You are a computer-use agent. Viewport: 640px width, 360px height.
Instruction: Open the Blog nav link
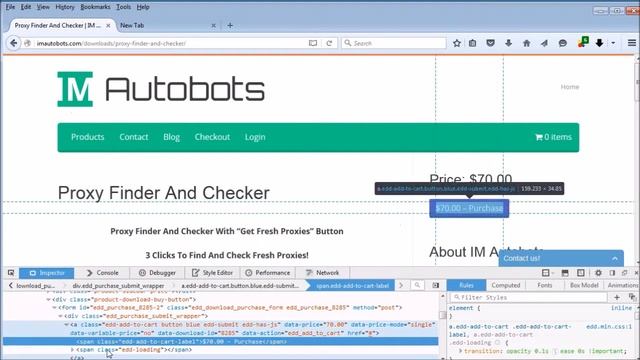(x=171, y=137)
